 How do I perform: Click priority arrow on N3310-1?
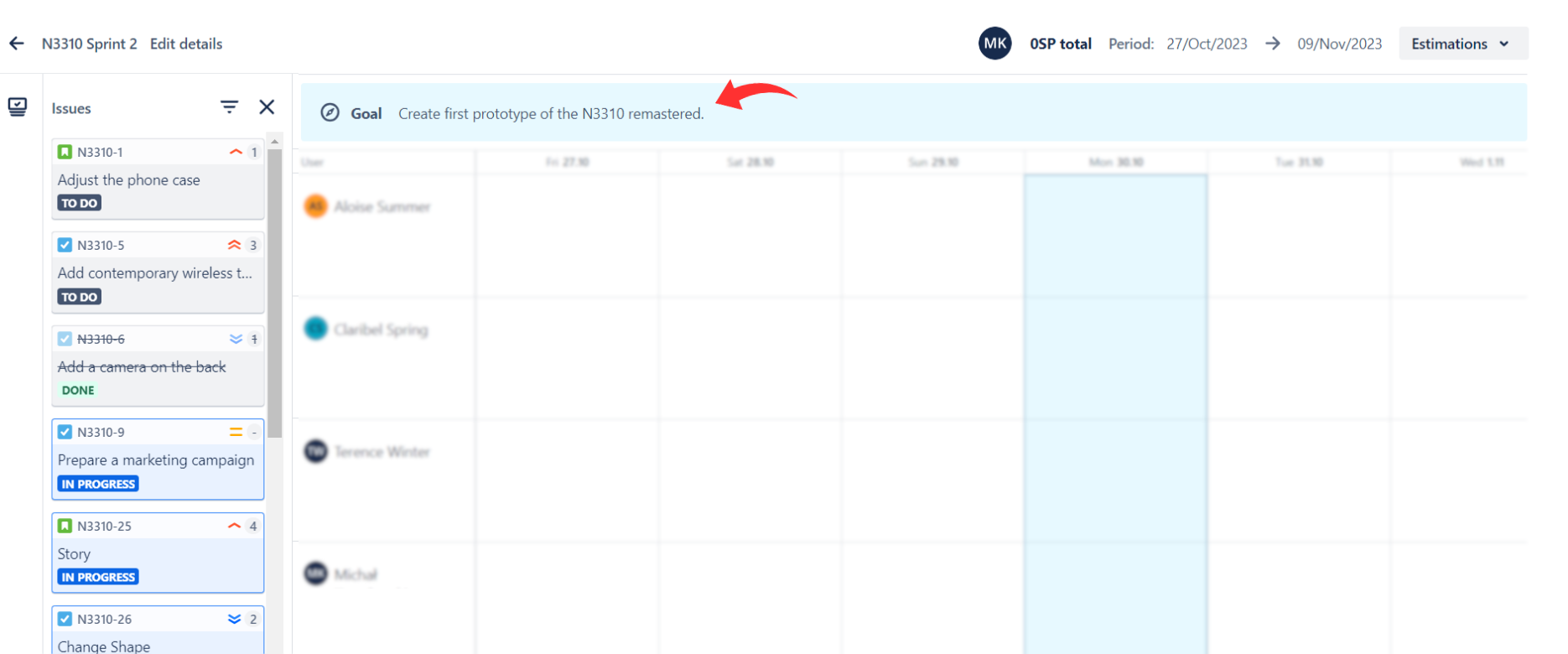pyautogui.click(x=236, y=152)
